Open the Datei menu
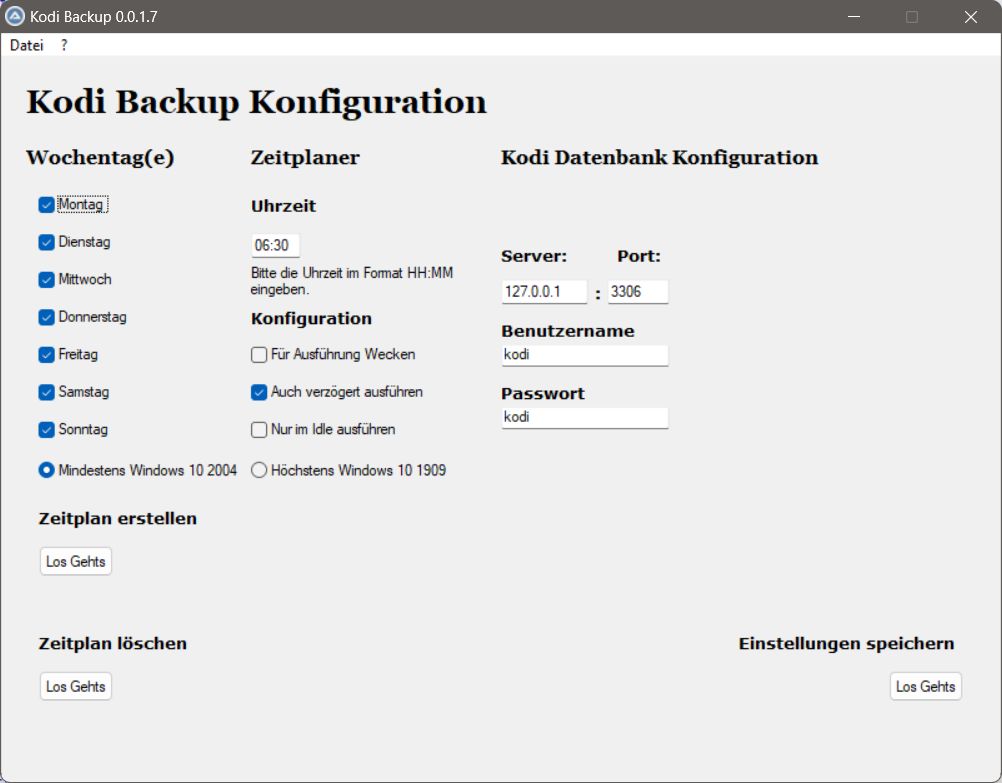Viewport: 1002px width, 783px height. tap(27, 45)
